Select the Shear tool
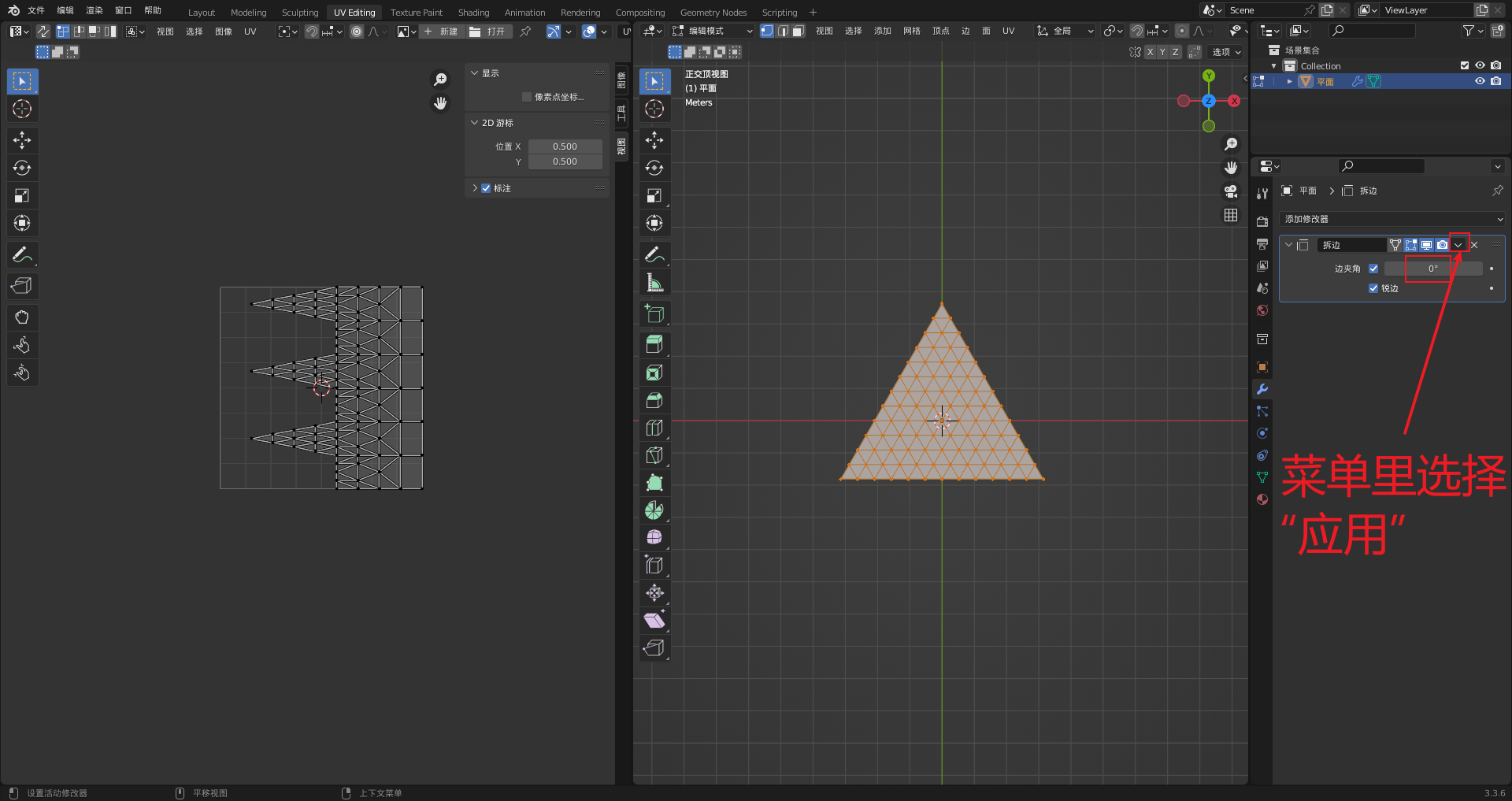 pos(654,620)
